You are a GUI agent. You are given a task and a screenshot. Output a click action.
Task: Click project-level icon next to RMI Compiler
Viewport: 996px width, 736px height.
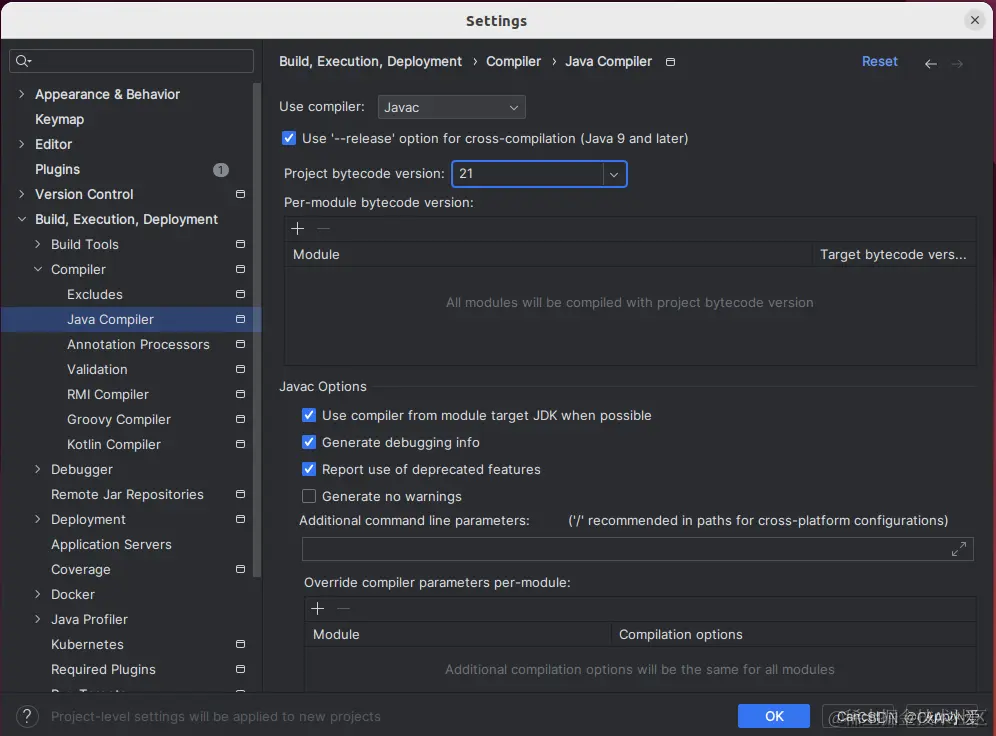click(240, 394)
